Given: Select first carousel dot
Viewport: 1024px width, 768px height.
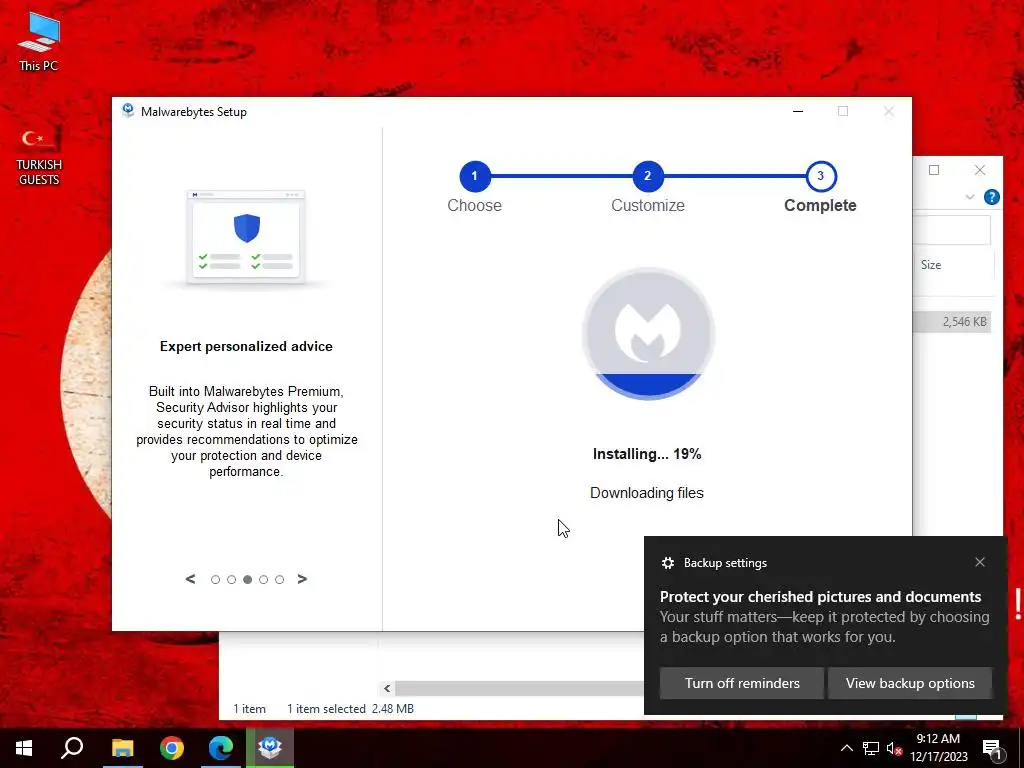Looking at the screenshot, I should coord(215,579).
